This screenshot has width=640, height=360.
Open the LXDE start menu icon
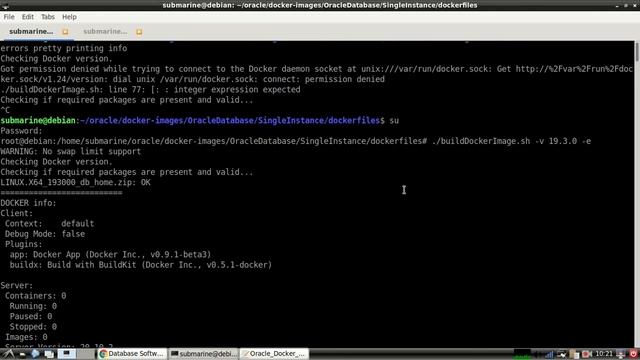tap(9, 354)
